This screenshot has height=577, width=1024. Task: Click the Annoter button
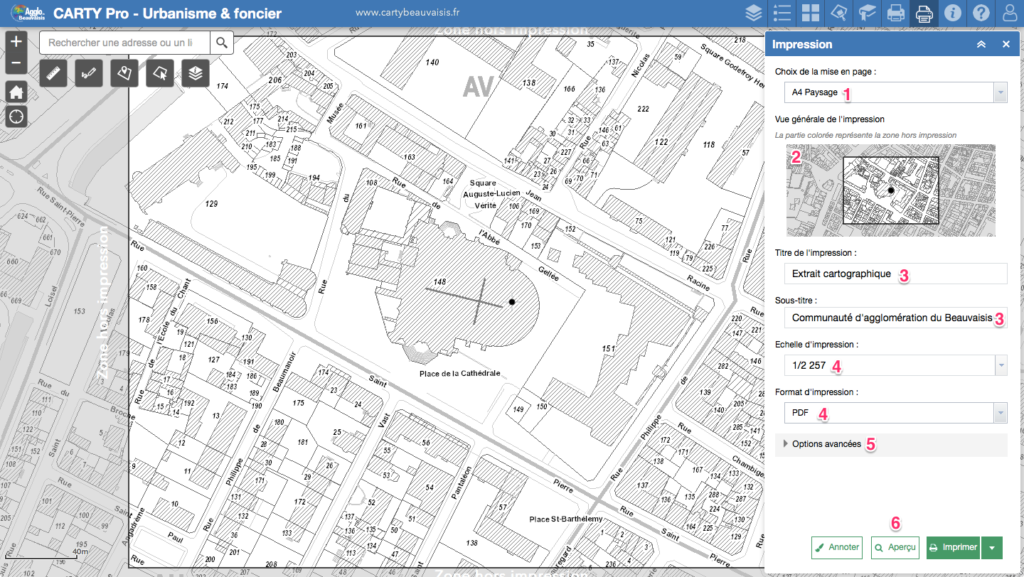[837, 548]
